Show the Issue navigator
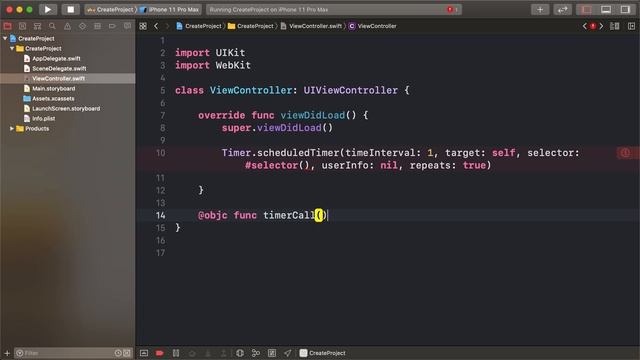This screenshot has width=640, height=360. 67,26
